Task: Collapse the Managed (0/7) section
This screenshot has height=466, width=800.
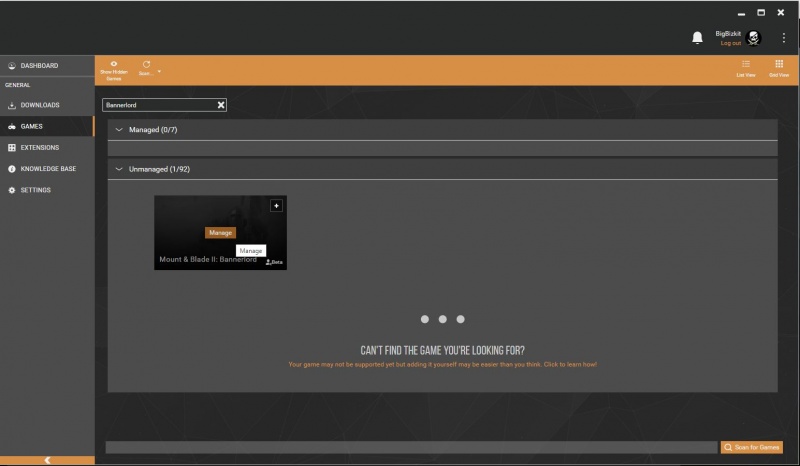Action: 119,130
